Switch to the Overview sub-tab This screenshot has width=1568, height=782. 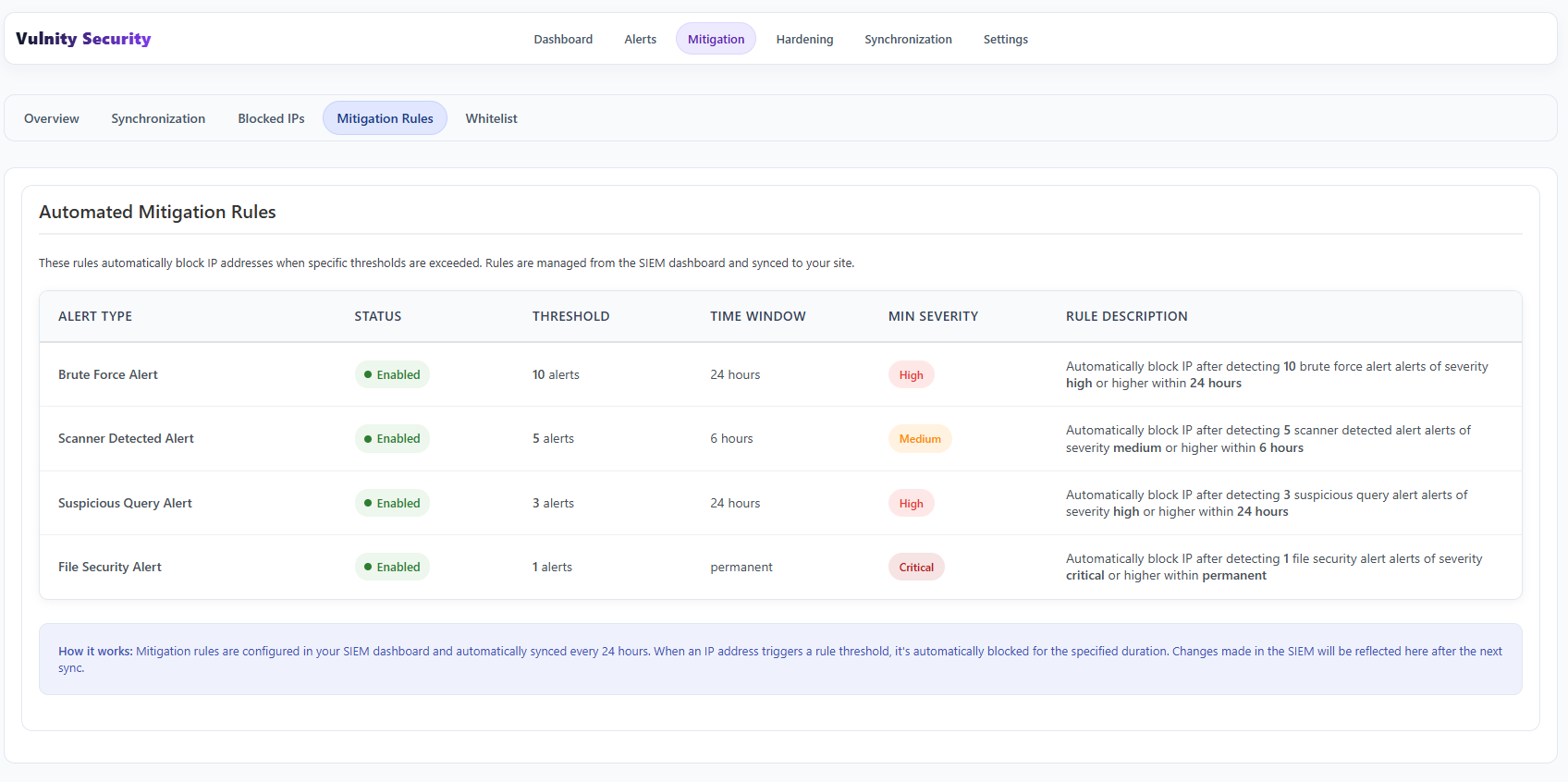point(52,118)
